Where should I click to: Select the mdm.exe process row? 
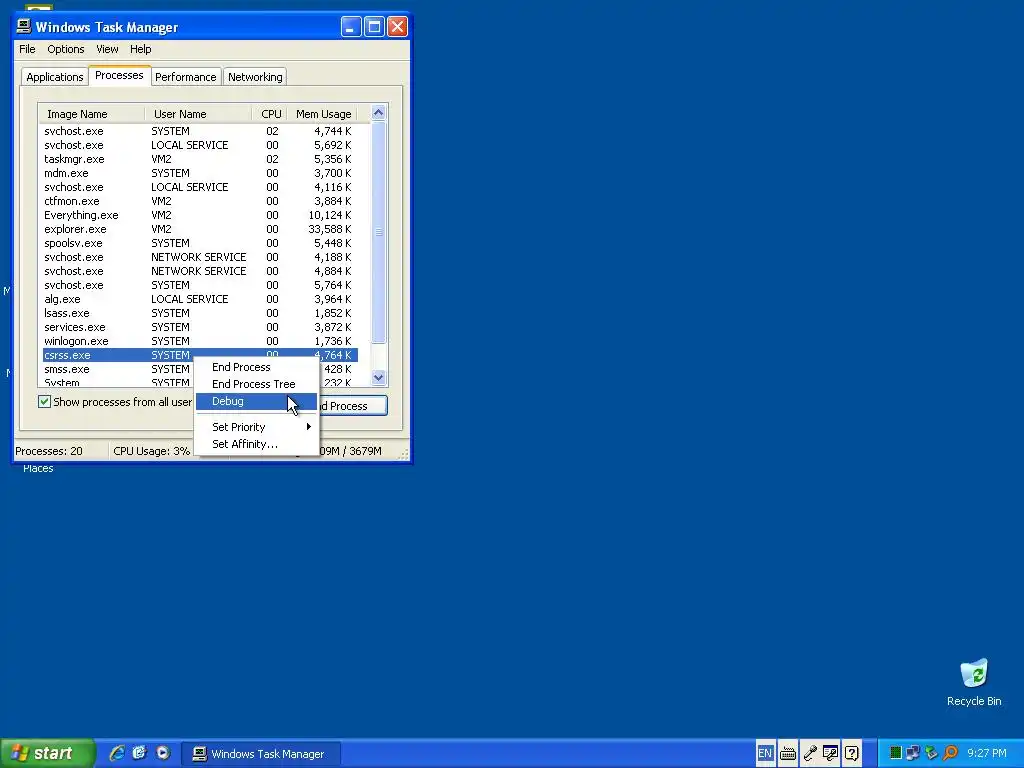200,173
